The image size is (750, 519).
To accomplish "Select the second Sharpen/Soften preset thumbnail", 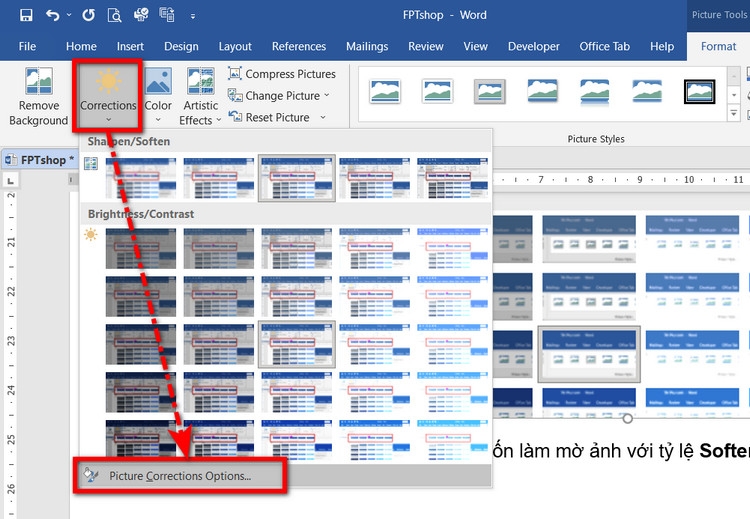I will [219, 178].
